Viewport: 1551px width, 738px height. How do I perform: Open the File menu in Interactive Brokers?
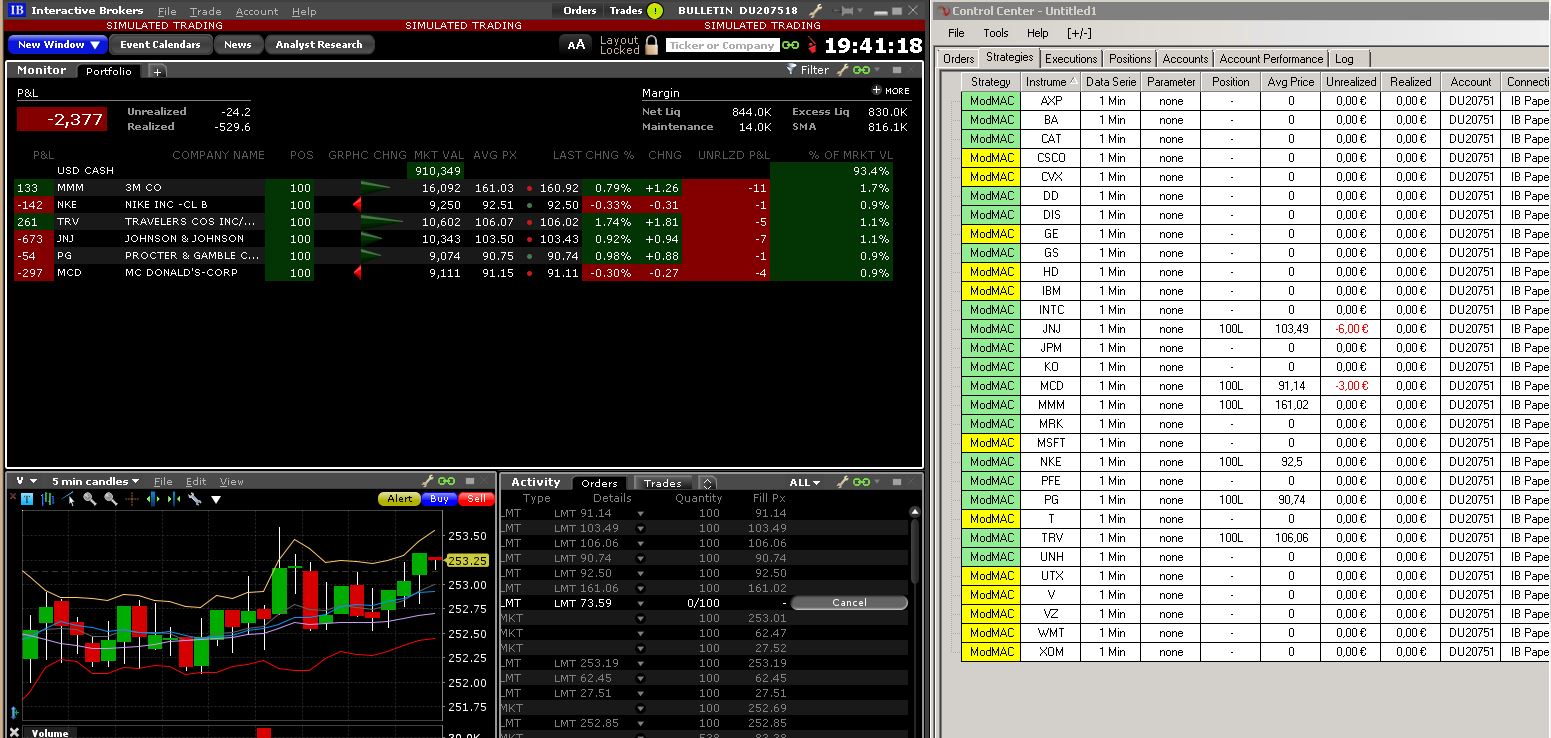167,11
